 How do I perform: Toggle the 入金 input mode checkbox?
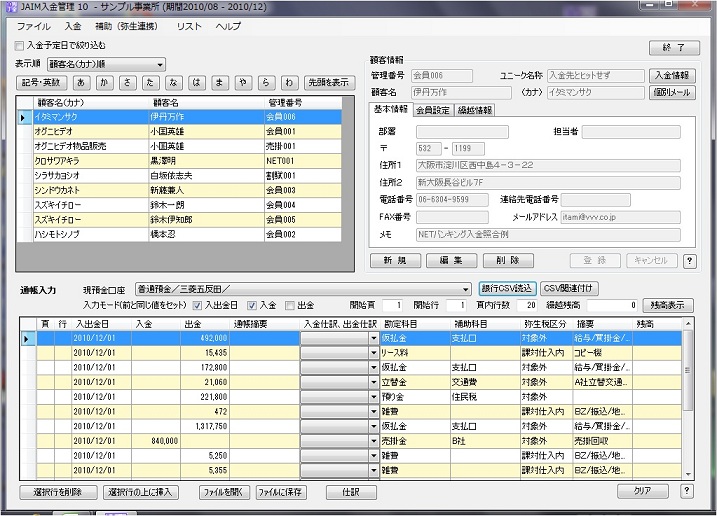(x=252, y=306)
